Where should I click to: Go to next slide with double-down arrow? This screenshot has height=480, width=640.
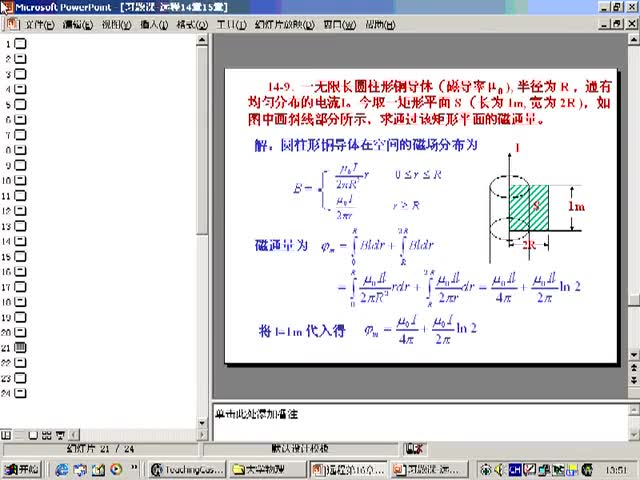[634, 380]
